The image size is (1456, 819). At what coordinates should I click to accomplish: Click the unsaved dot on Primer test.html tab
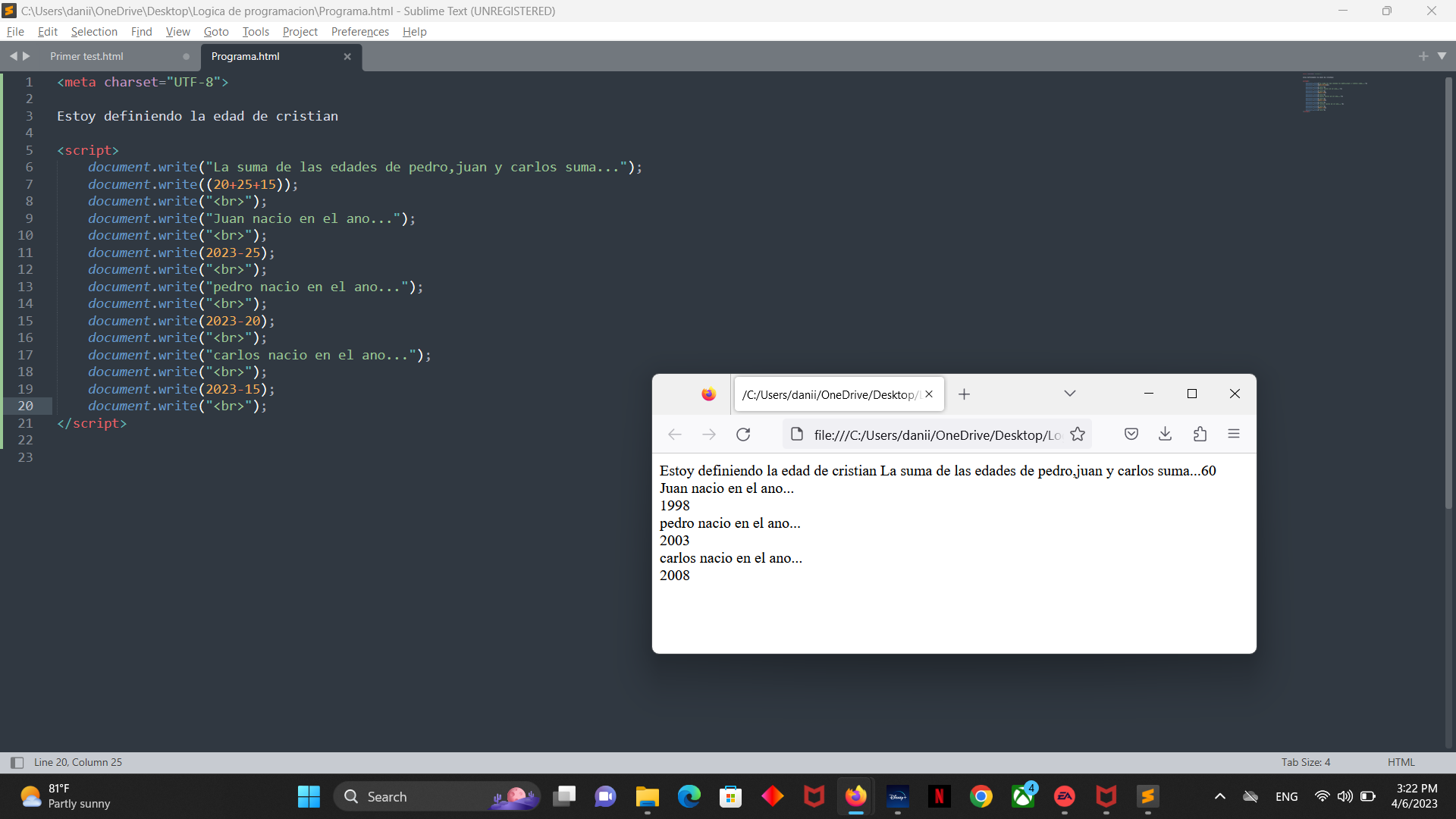[186, 57]
